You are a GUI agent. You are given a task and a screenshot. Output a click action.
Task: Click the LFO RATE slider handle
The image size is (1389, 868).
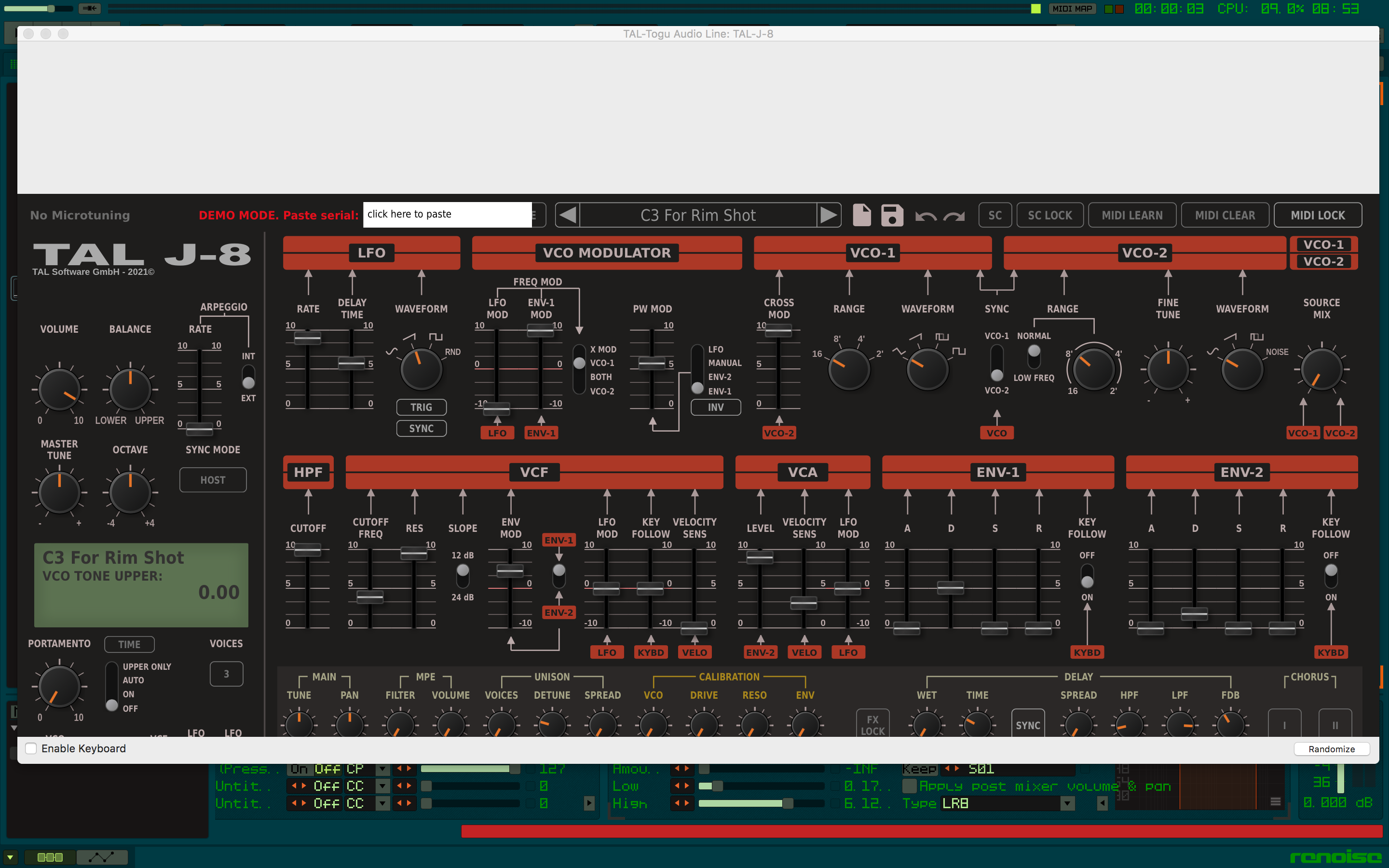point(308,338)
